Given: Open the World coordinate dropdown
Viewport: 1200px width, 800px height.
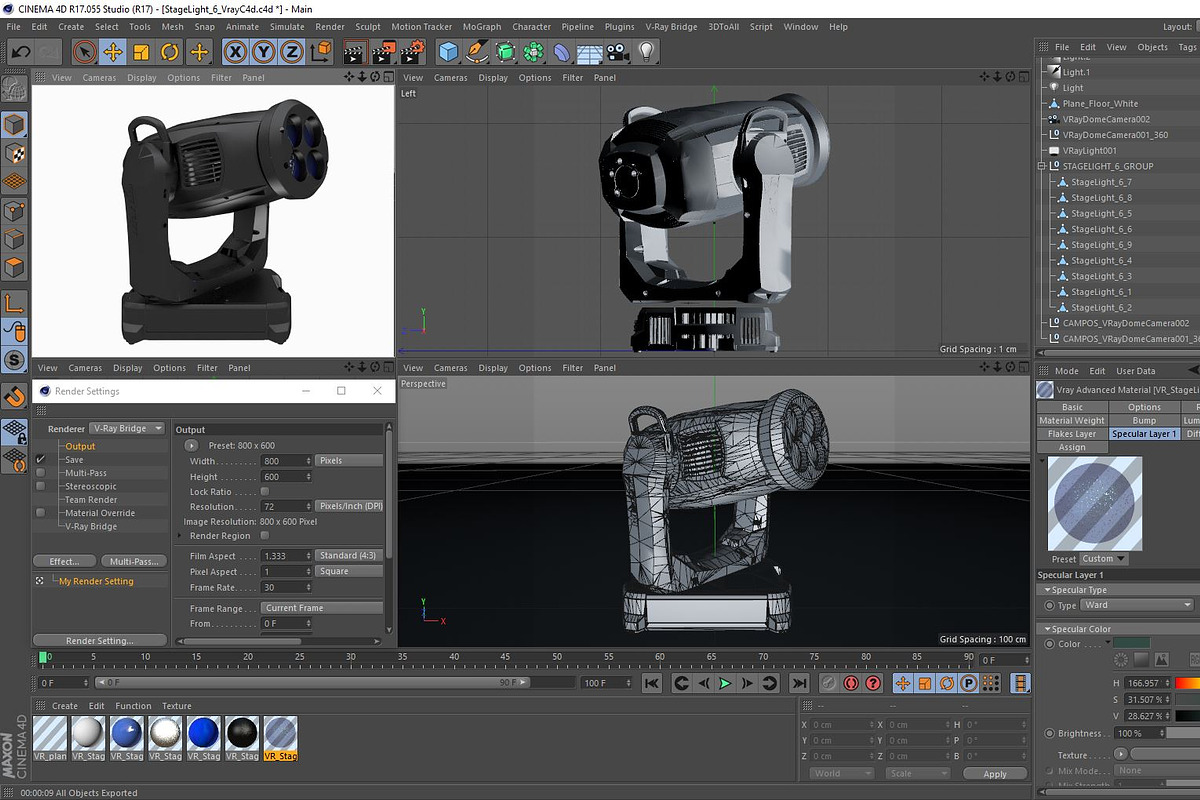Looking at the screenshot, I should 841,773.
